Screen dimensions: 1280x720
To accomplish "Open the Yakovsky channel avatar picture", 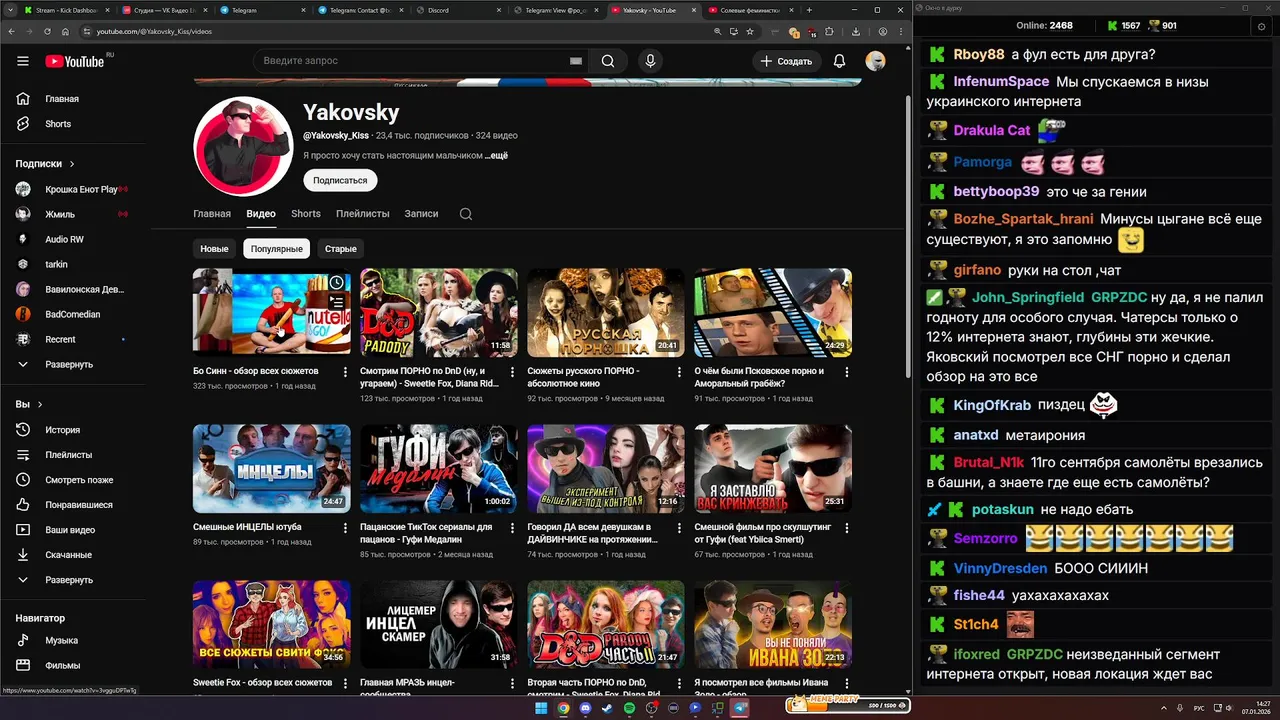I will pyautogui.click(x=242, y=147).
